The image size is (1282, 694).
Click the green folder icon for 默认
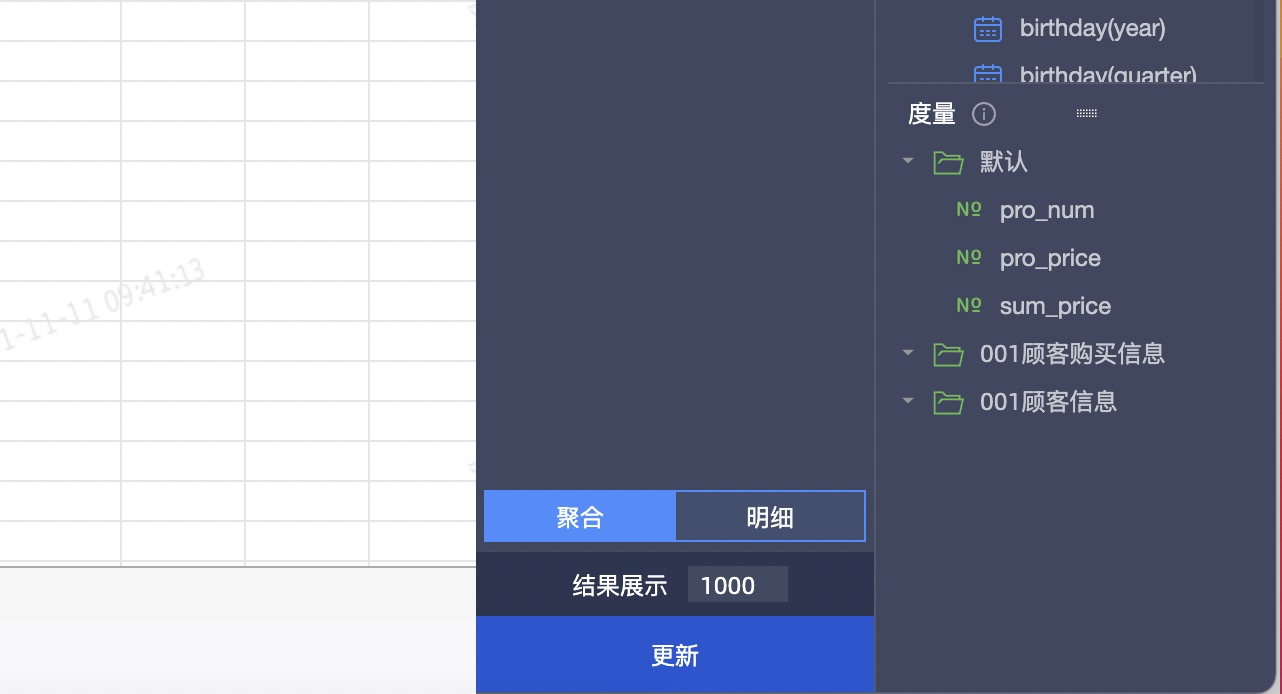[947, 162]
